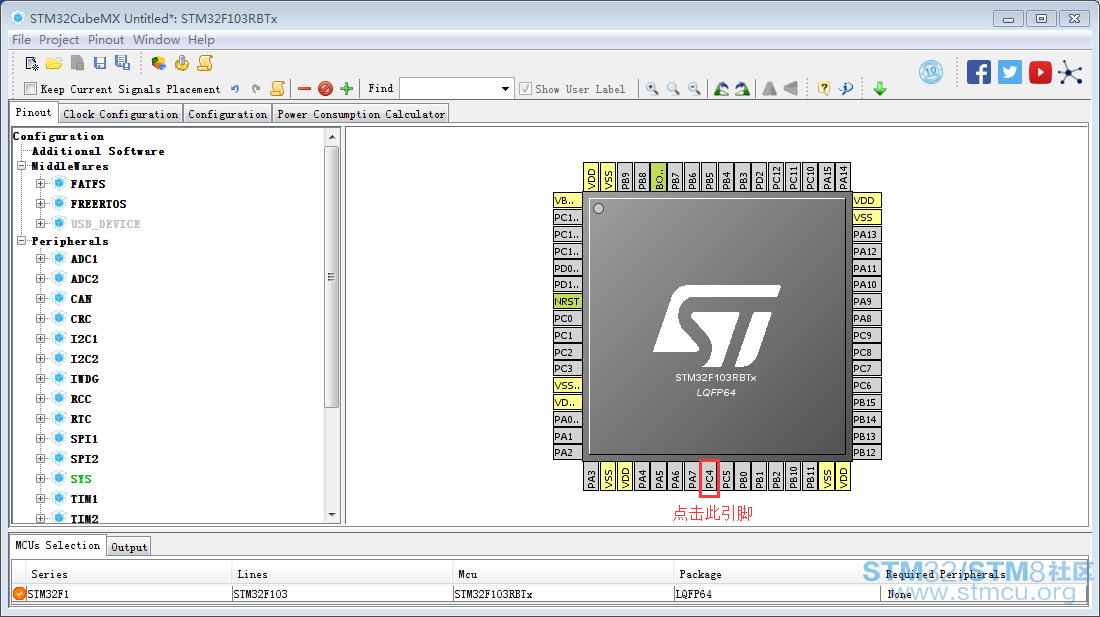Collapse the MiddleWares tree node

[22, 166]
